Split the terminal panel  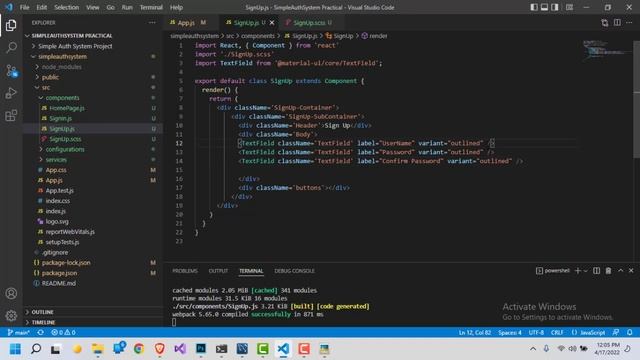pos(596,271)
